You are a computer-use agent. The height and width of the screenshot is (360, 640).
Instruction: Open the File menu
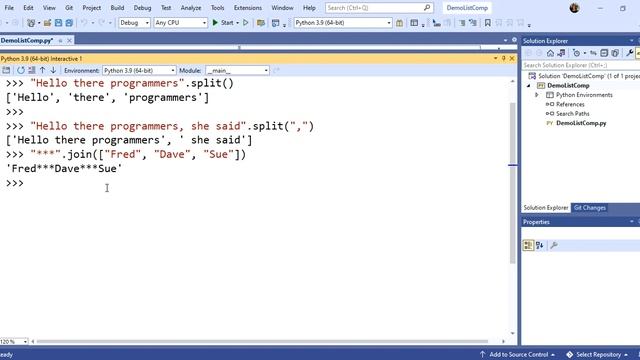point(9,8)
